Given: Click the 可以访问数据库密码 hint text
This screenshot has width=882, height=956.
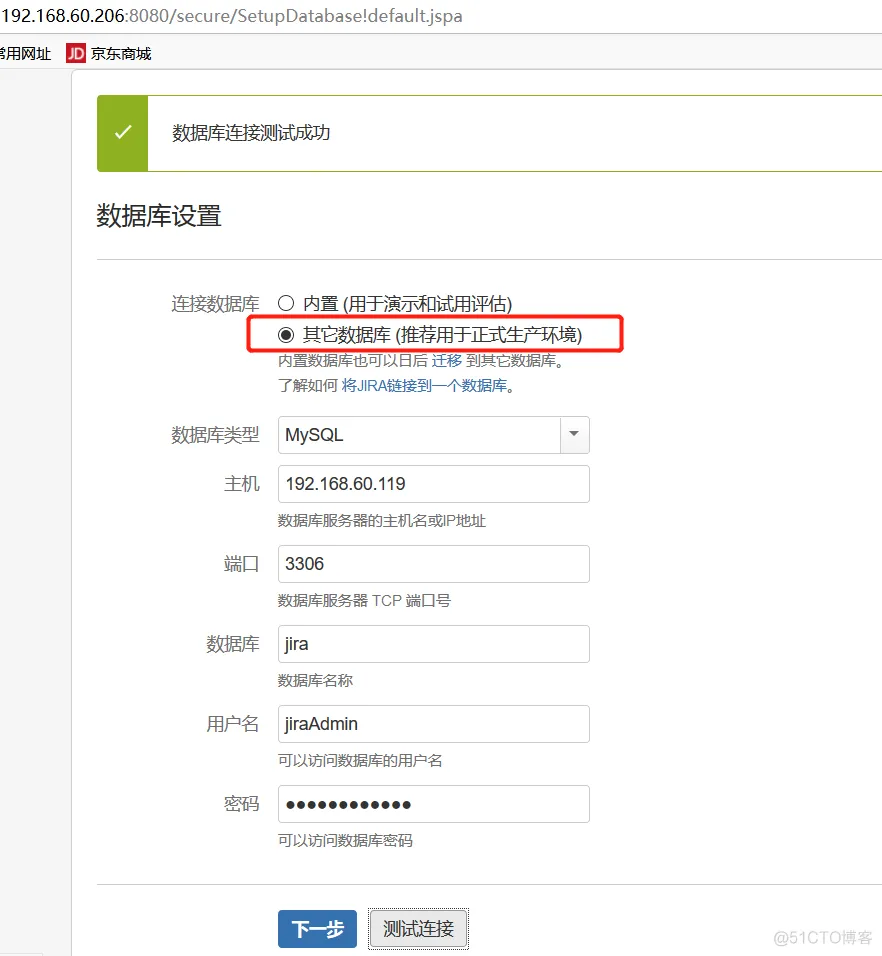Looking at the screenshot, I should click(x=345, y=841).
